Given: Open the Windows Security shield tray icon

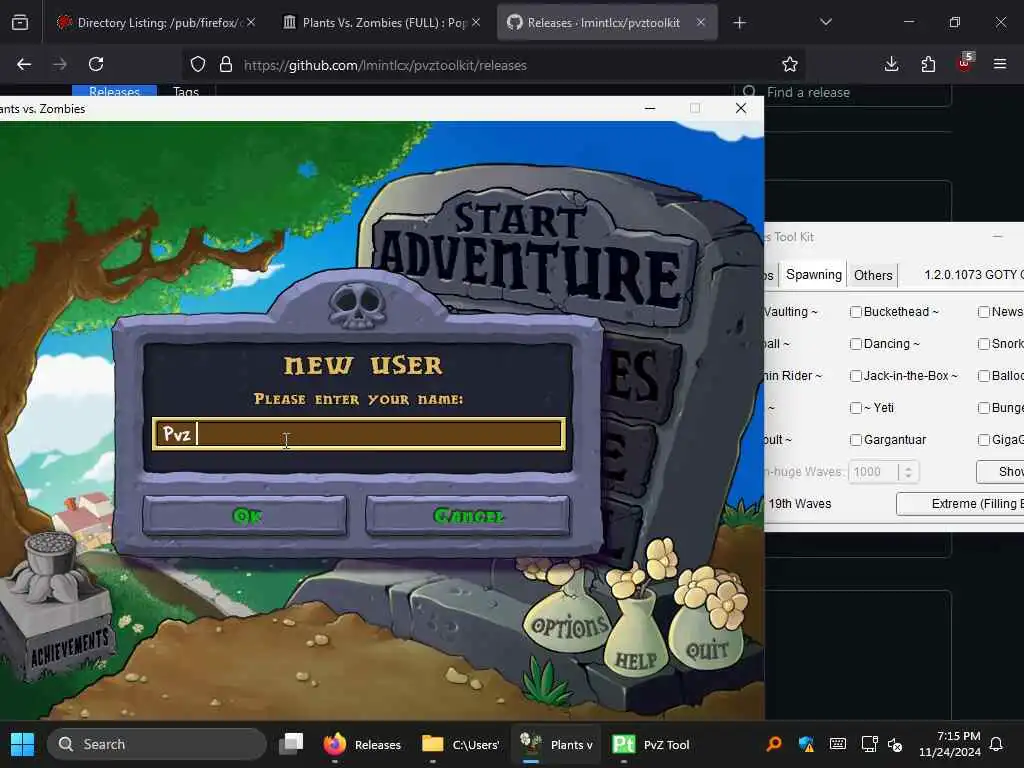Looking at the screenshot, I should (806, 744).
